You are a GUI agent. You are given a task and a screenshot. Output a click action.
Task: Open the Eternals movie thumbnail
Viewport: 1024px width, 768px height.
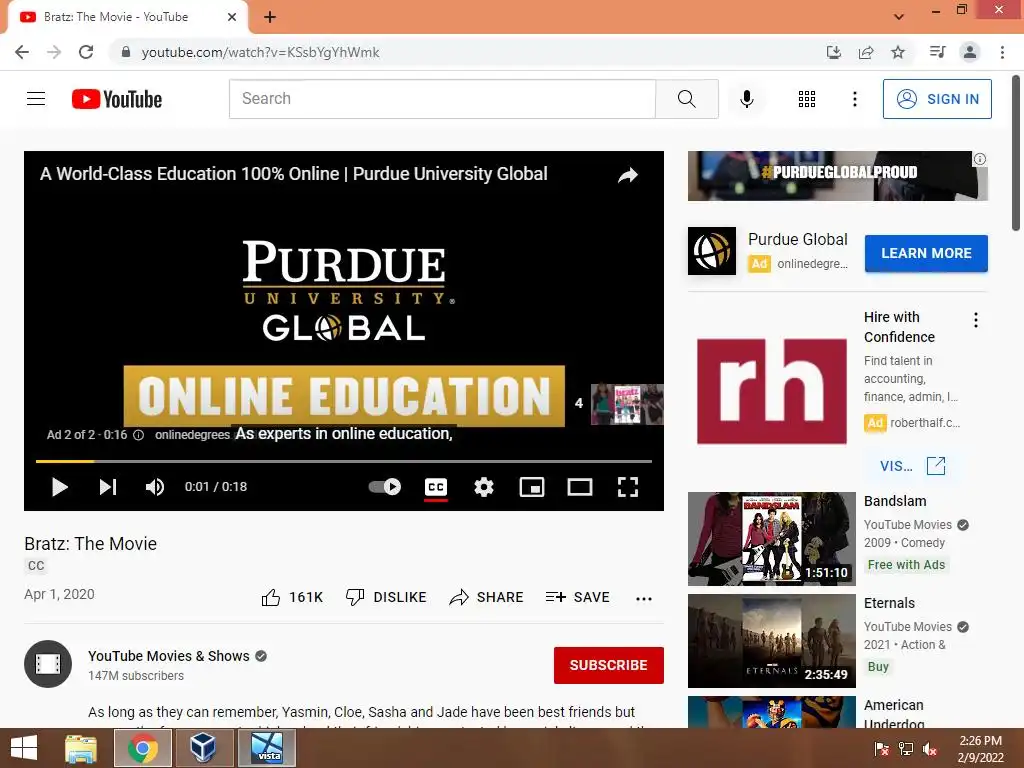pyautogui.click(x=771, y=641)
